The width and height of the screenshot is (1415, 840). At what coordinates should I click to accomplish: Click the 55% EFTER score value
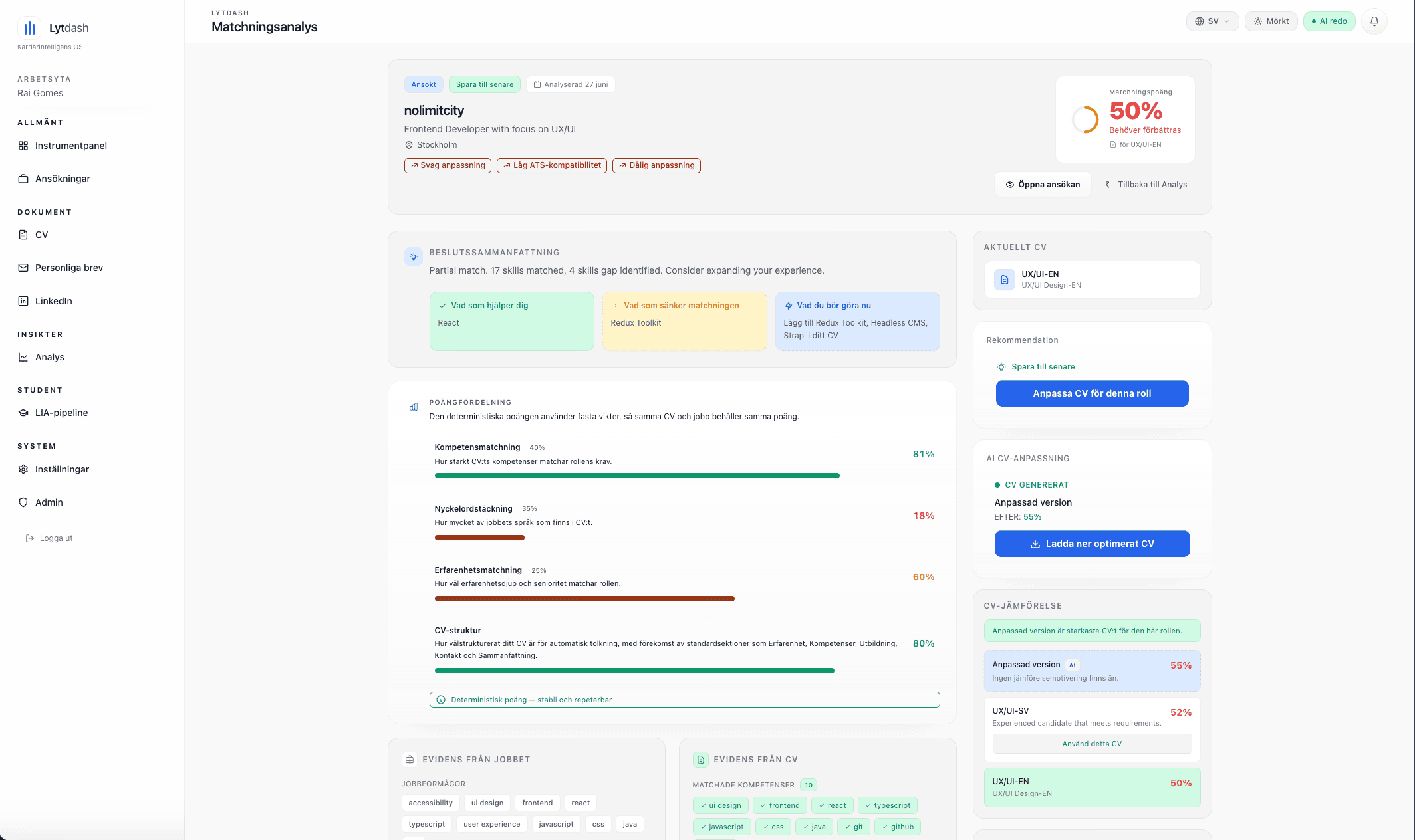(x=1032, y=517)
